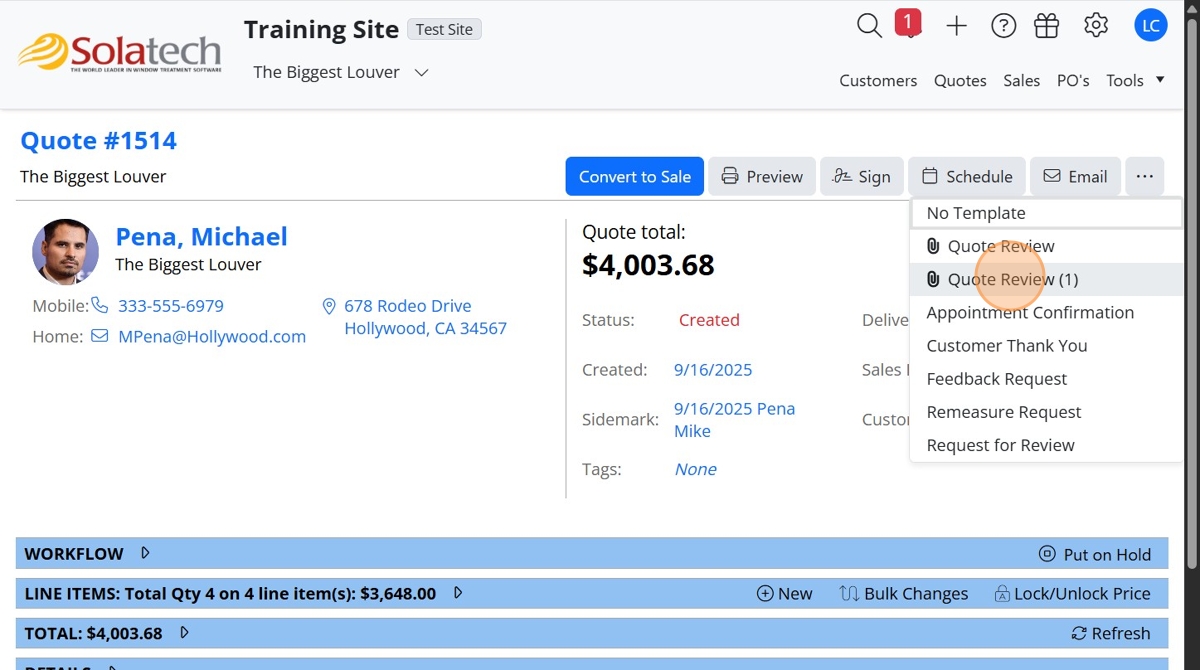1200x670 pixels.
Task: Click the Bulk Changes arrows icon
Action: click(849, 593)
